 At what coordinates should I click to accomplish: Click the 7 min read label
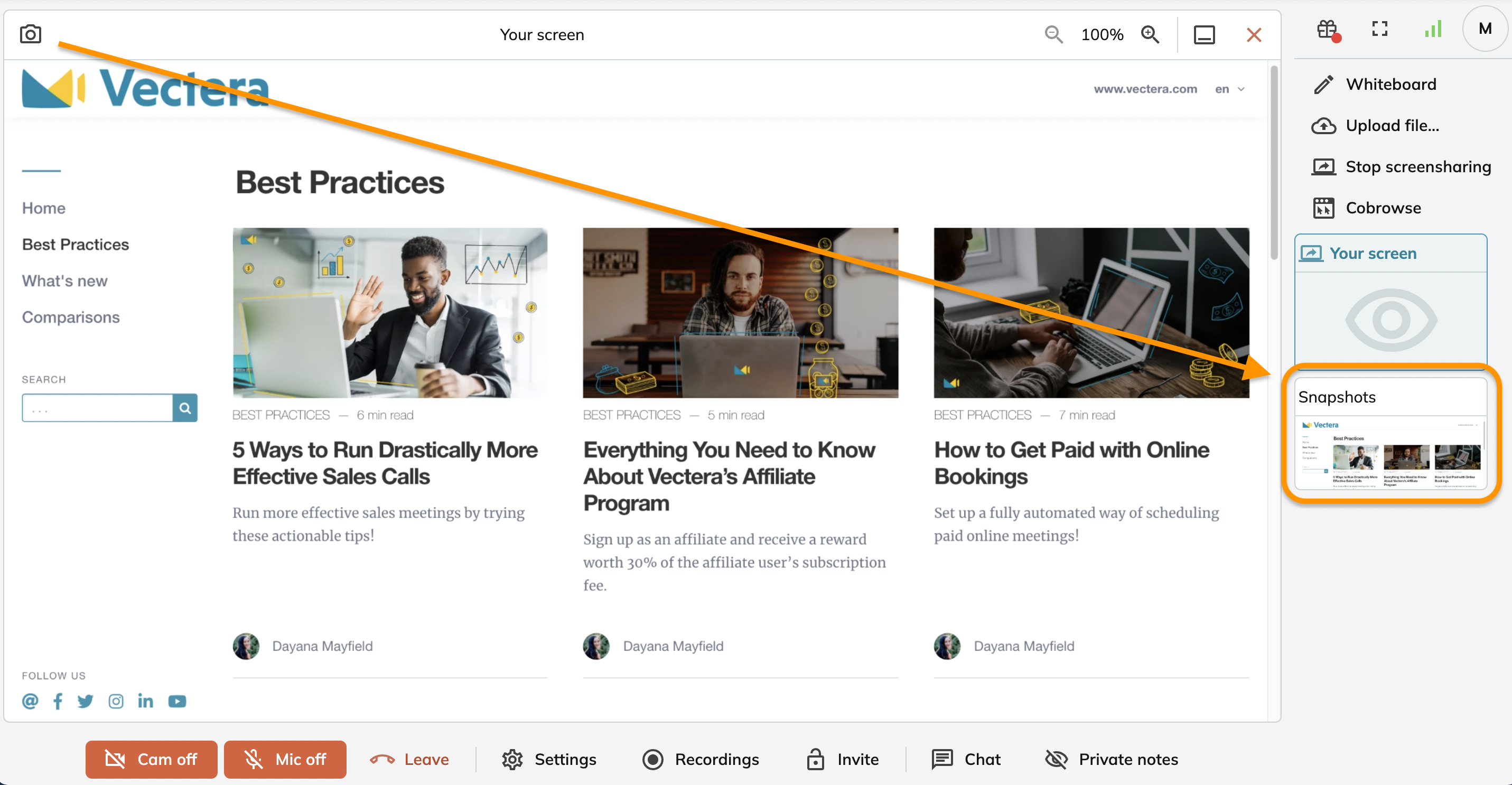(x=1087, y=415)
